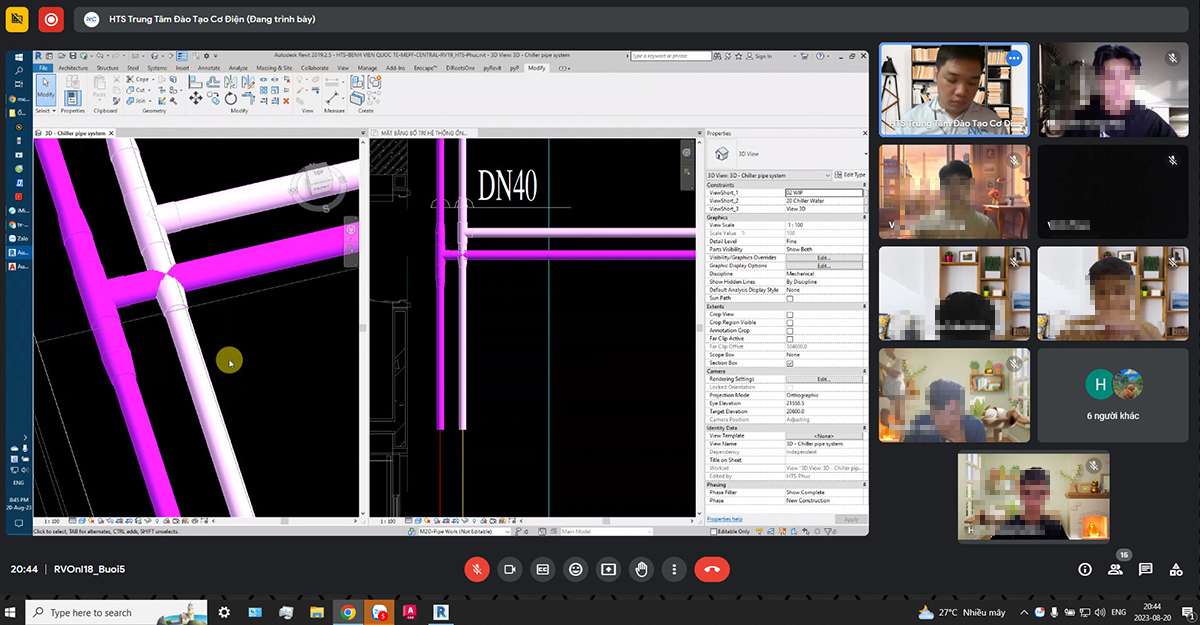Open the Manage ribbon tab

point(368,68)
